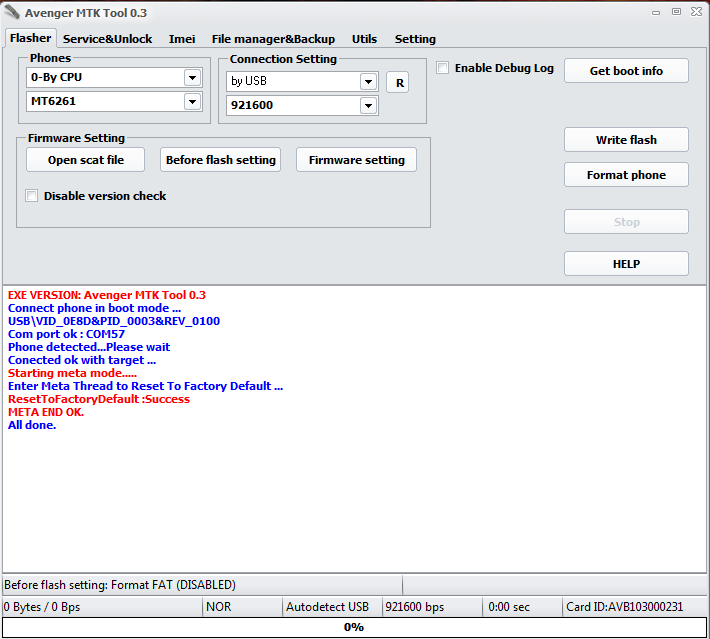Minimize the Avenger MTK Tool window
Viewport: 710px width, 639px height.
tap(656, 12)
